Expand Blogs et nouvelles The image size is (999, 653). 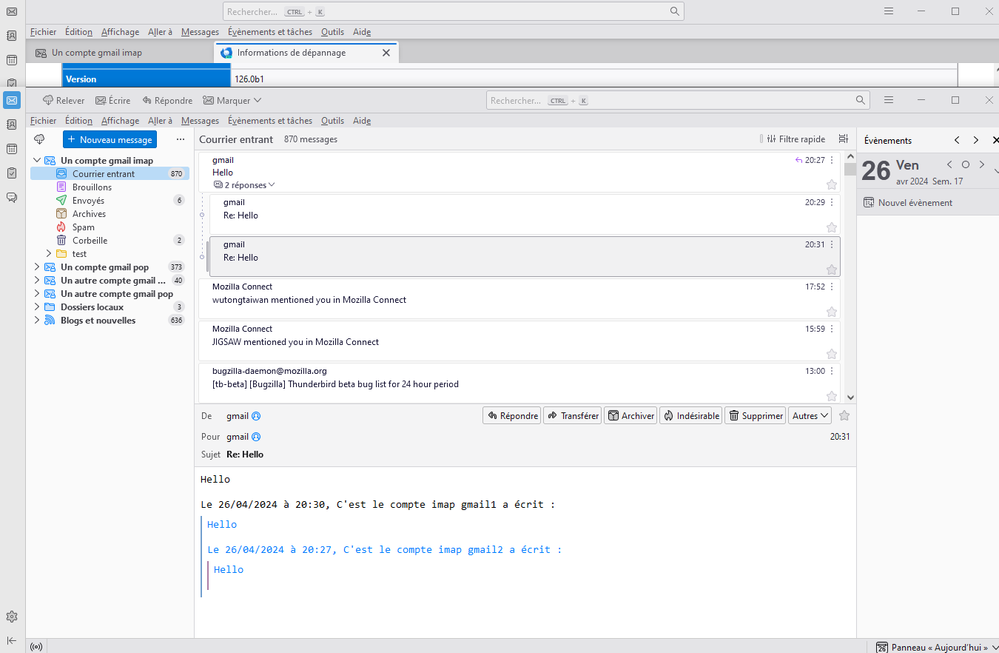(x=37, y=320)
